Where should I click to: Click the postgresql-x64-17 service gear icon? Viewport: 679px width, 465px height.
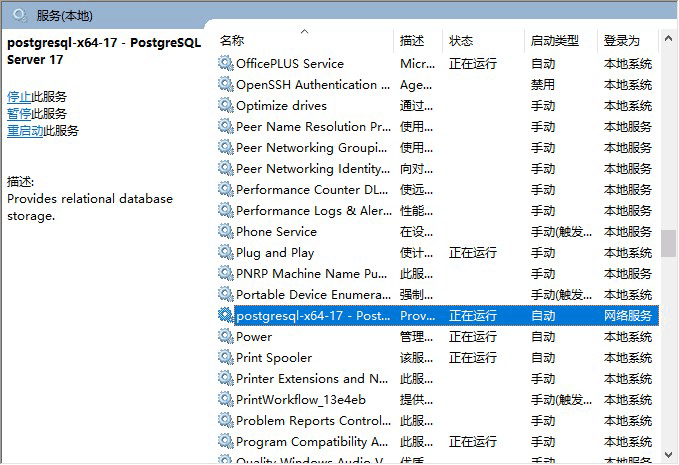pyautogui.click(x=225, y=315)
